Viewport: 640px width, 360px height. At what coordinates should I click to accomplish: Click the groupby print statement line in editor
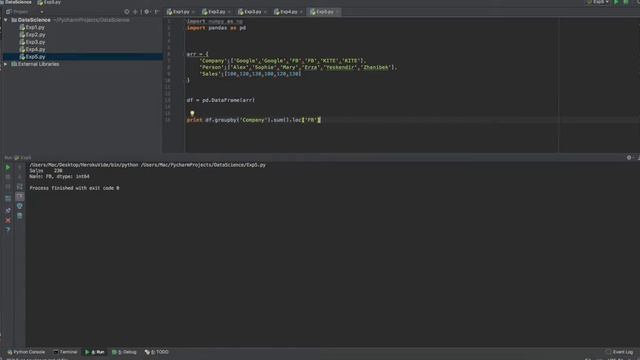point(253,120)
